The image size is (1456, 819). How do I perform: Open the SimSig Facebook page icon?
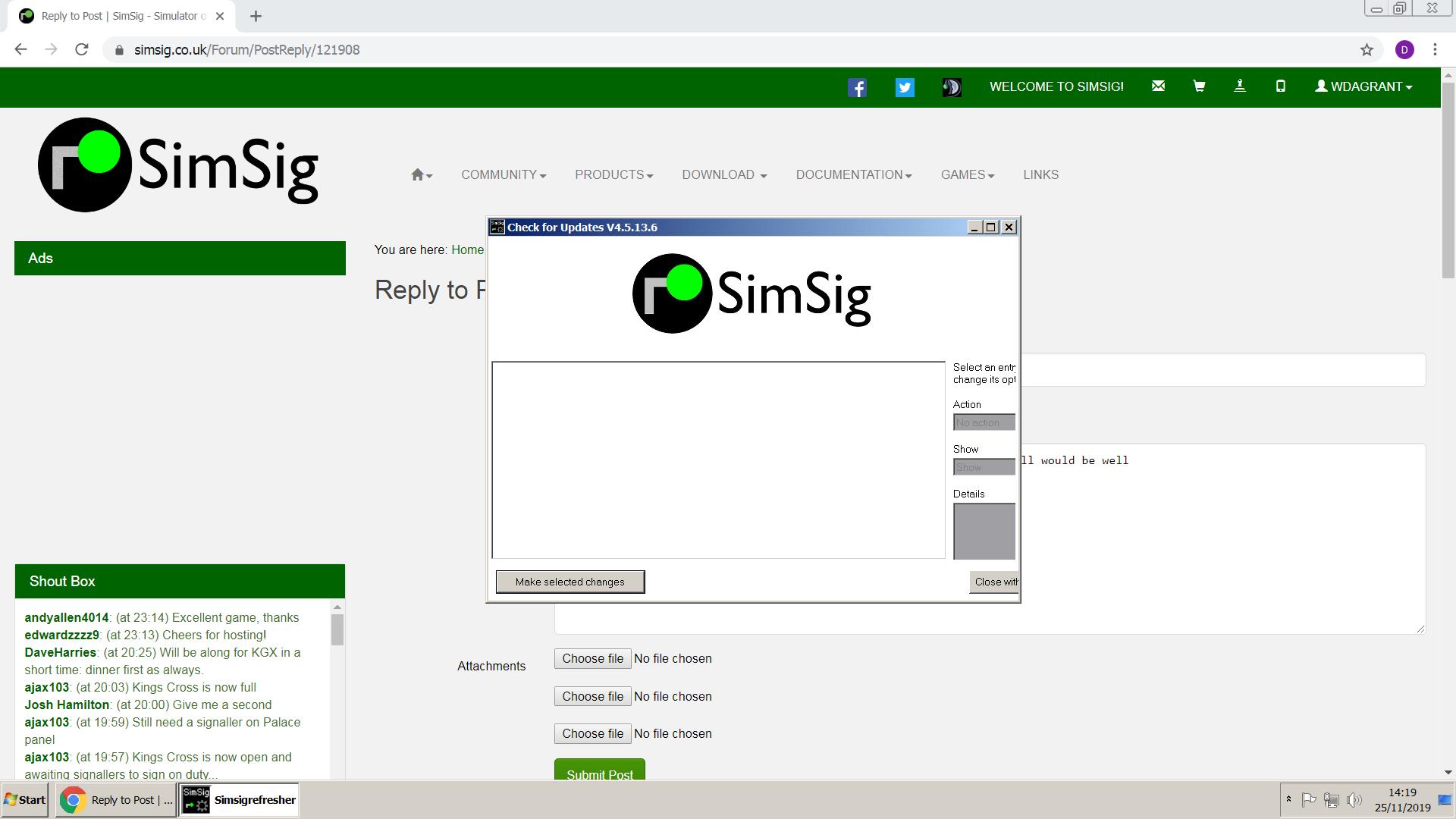click(x=857, y=88)
